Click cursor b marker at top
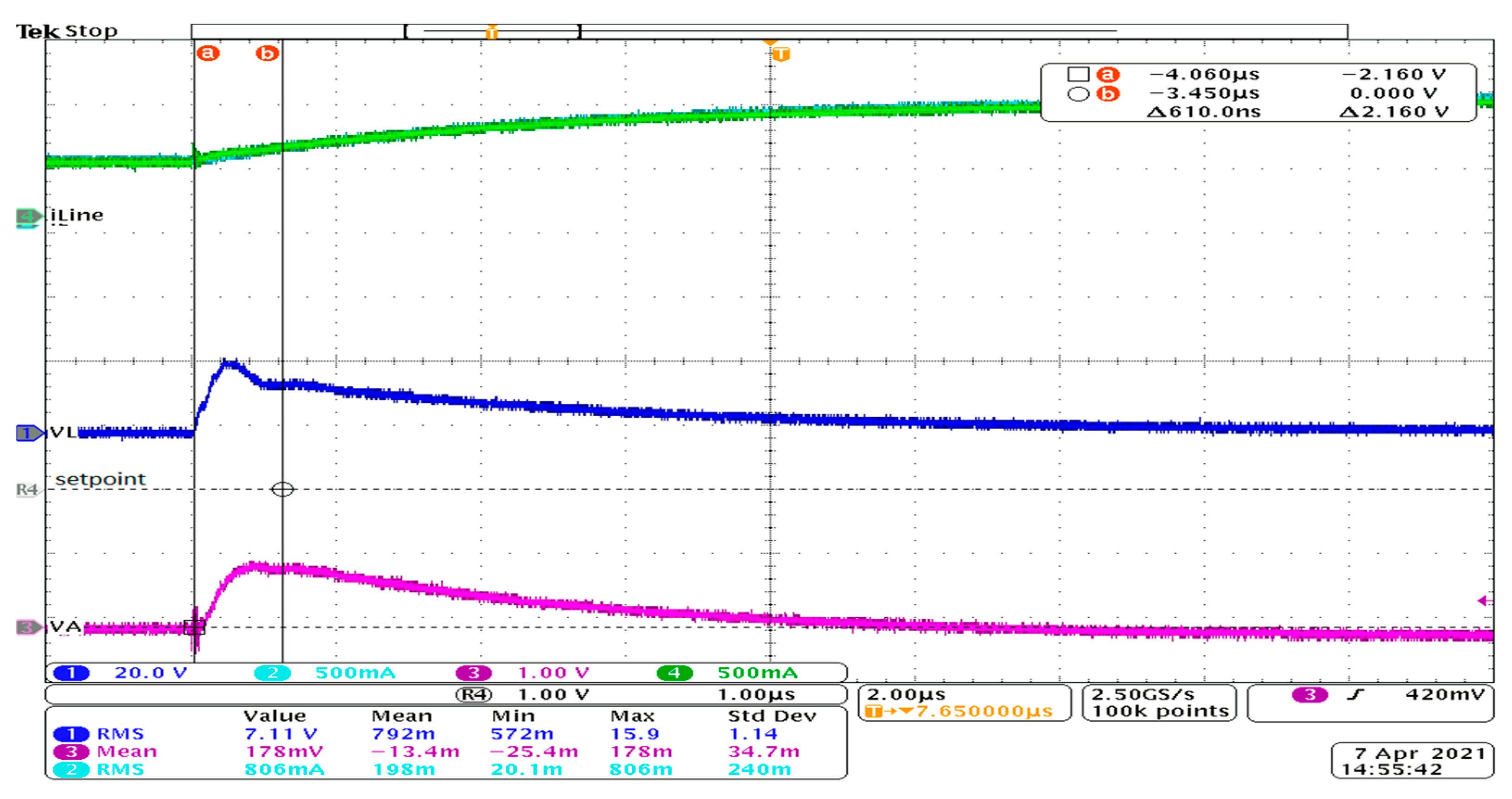The height and width of the screenshot is (799, 1512). click(267, 53)
